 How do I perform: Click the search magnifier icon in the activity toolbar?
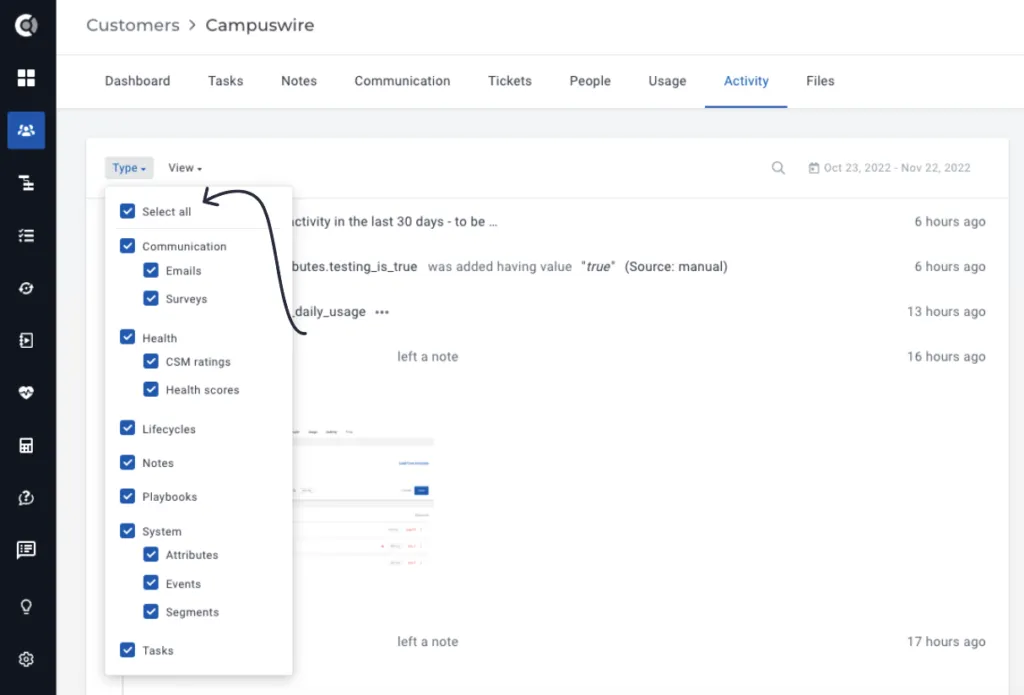(778, 168)
